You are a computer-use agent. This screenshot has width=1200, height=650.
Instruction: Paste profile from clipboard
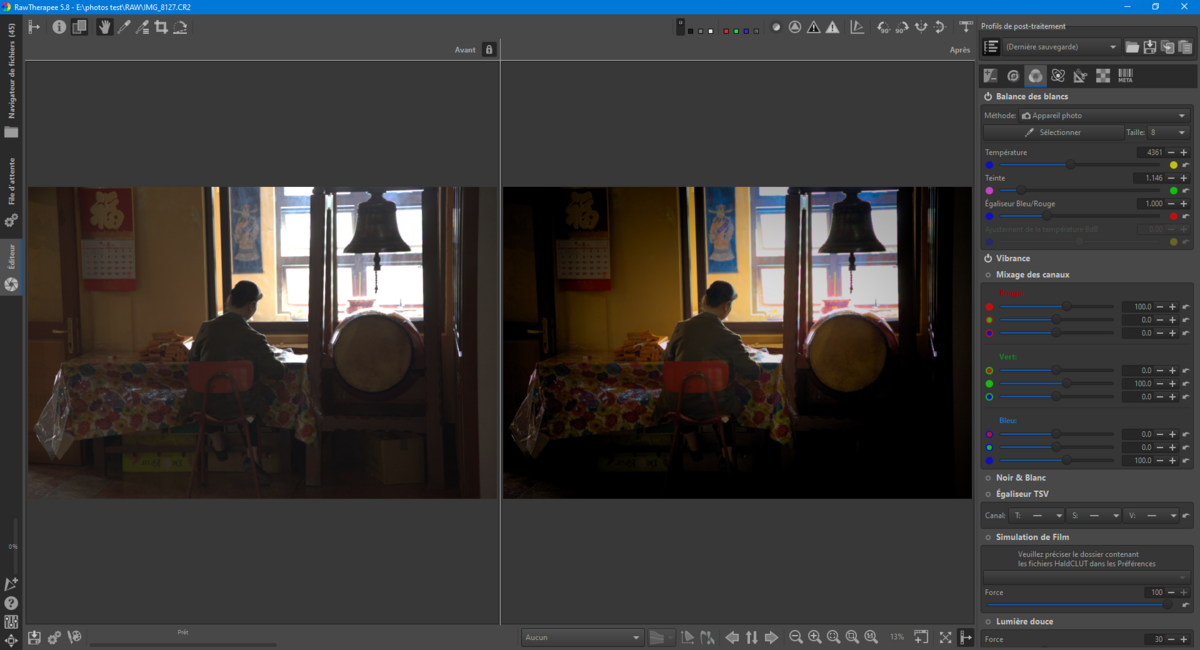1185,47
